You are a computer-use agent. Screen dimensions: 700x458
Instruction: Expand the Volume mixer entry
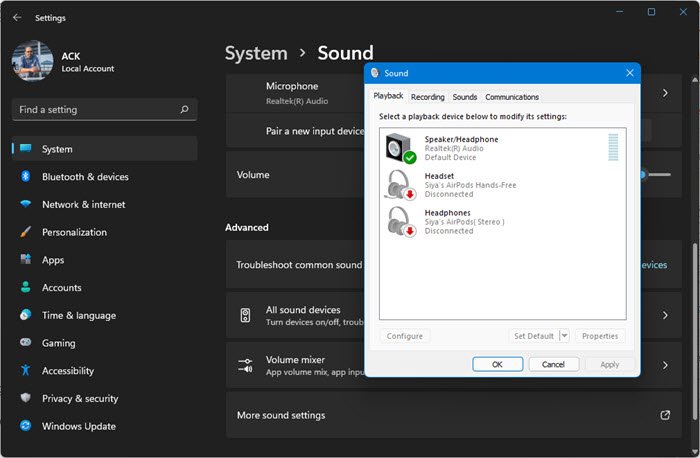[x=665, y=365]
